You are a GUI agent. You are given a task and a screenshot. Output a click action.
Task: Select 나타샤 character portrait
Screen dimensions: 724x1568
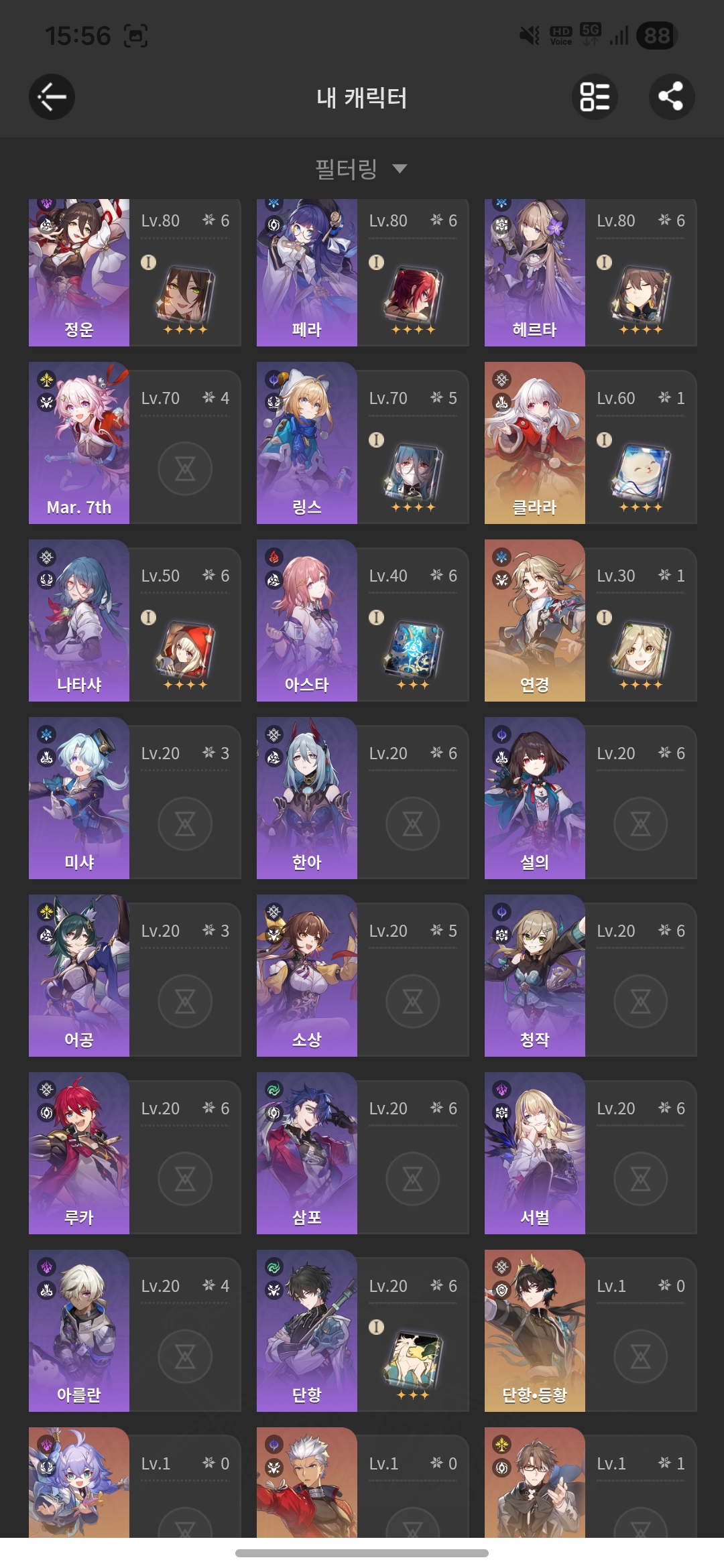click(x=79, y=620)
